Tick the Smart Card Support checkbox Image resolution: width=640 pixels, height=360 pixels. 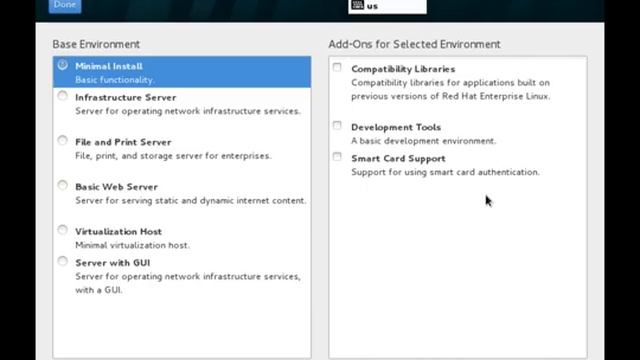click(337, 156)
